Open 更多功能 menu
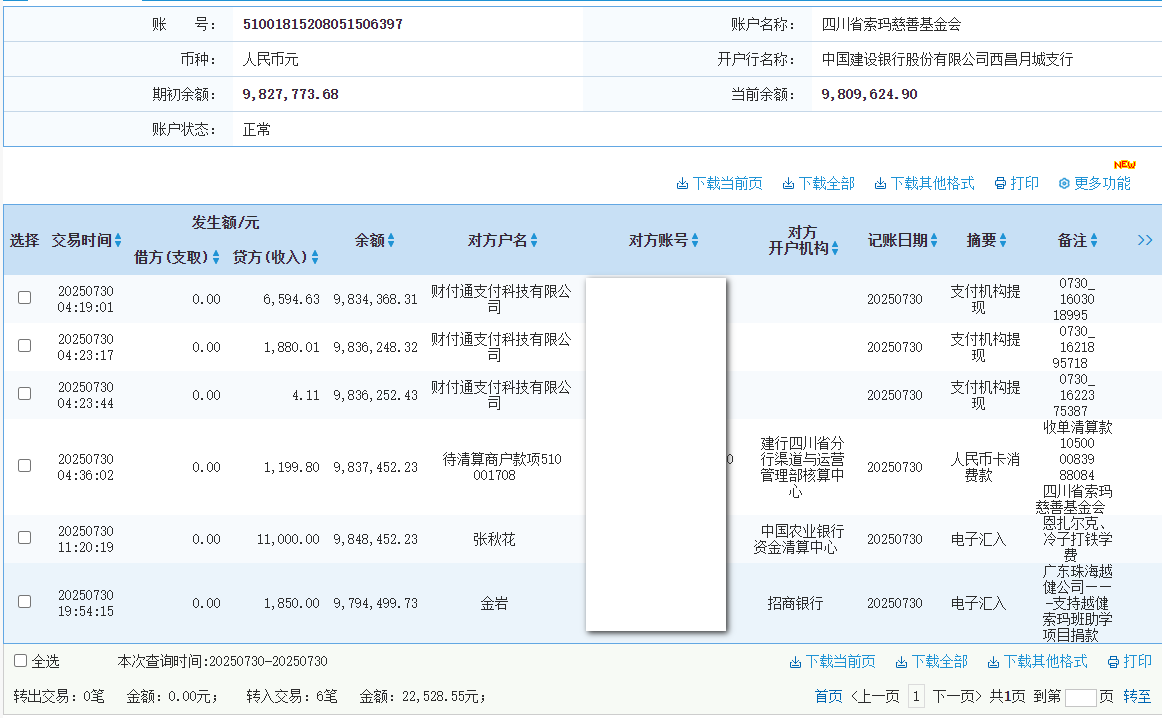1162x718 pixels. (x=1102, y=184)
